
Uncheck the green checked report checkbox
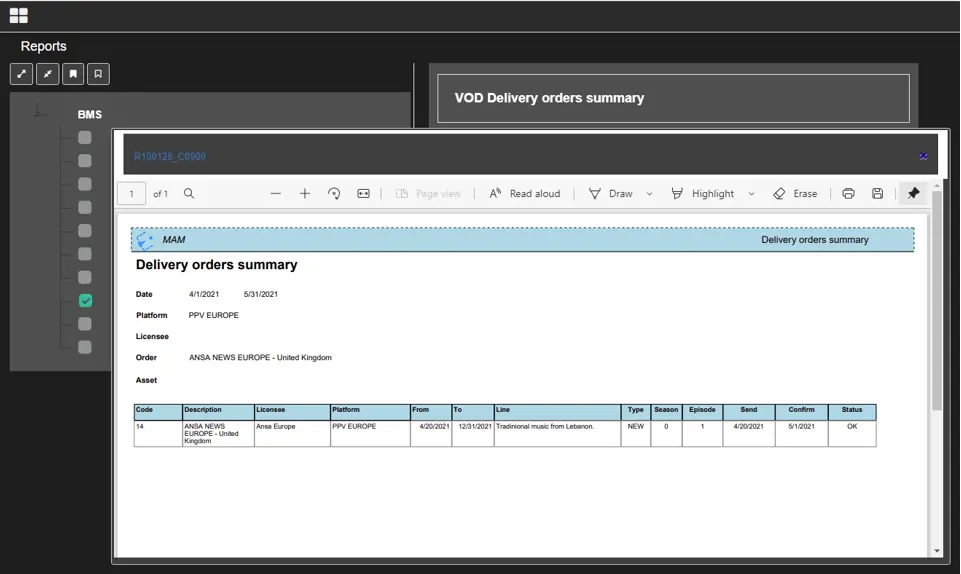click(85, 301)
